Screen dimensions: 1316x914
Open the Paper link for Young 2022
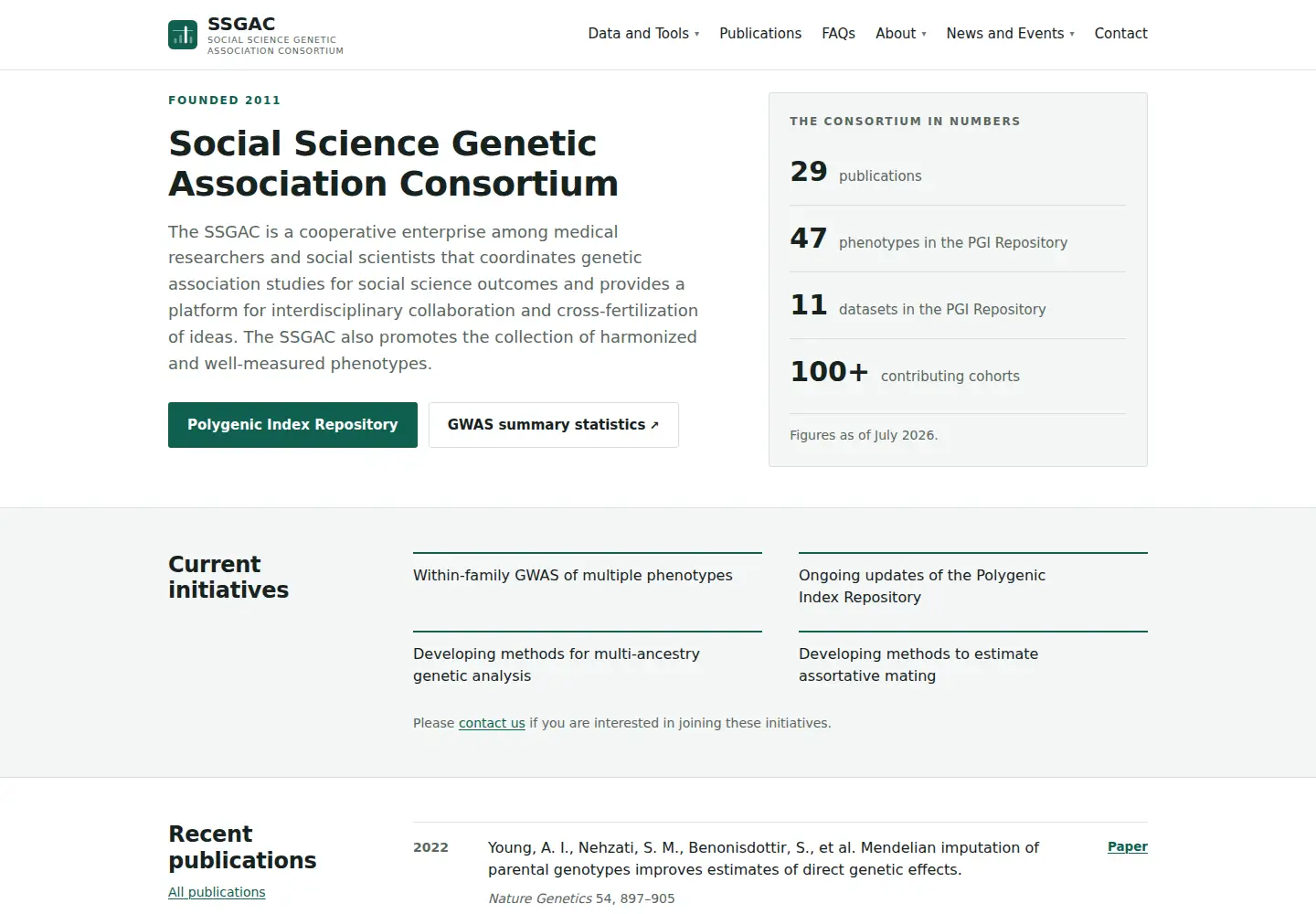click(x=1127, y=846)
